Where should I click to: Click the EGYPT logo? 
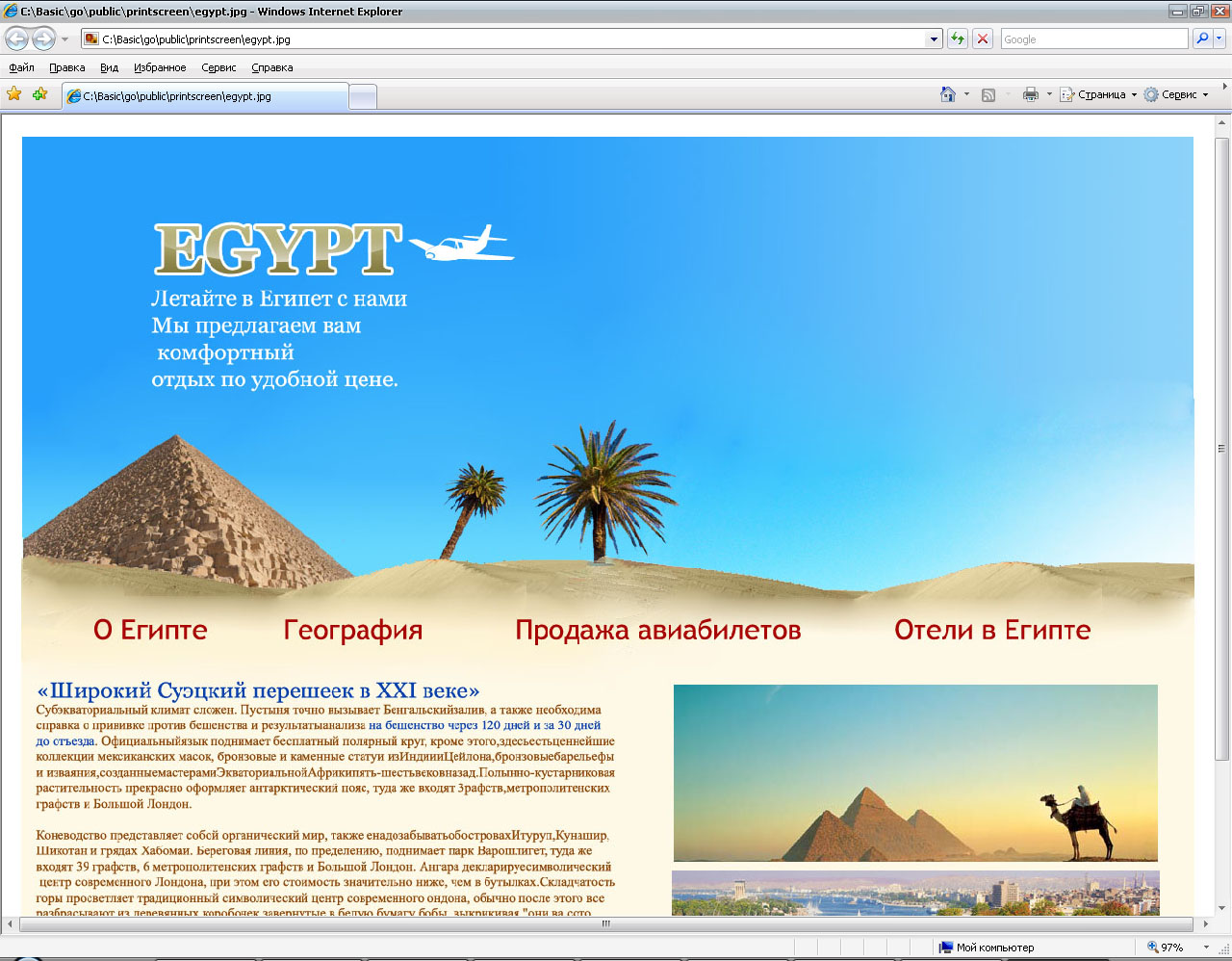tap(277, 249)
